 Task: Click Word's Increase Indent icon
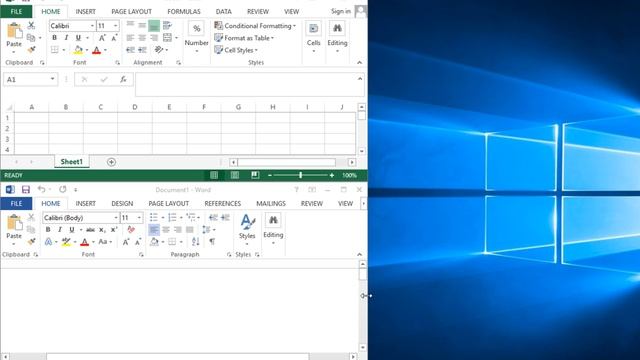coord(225,218)
